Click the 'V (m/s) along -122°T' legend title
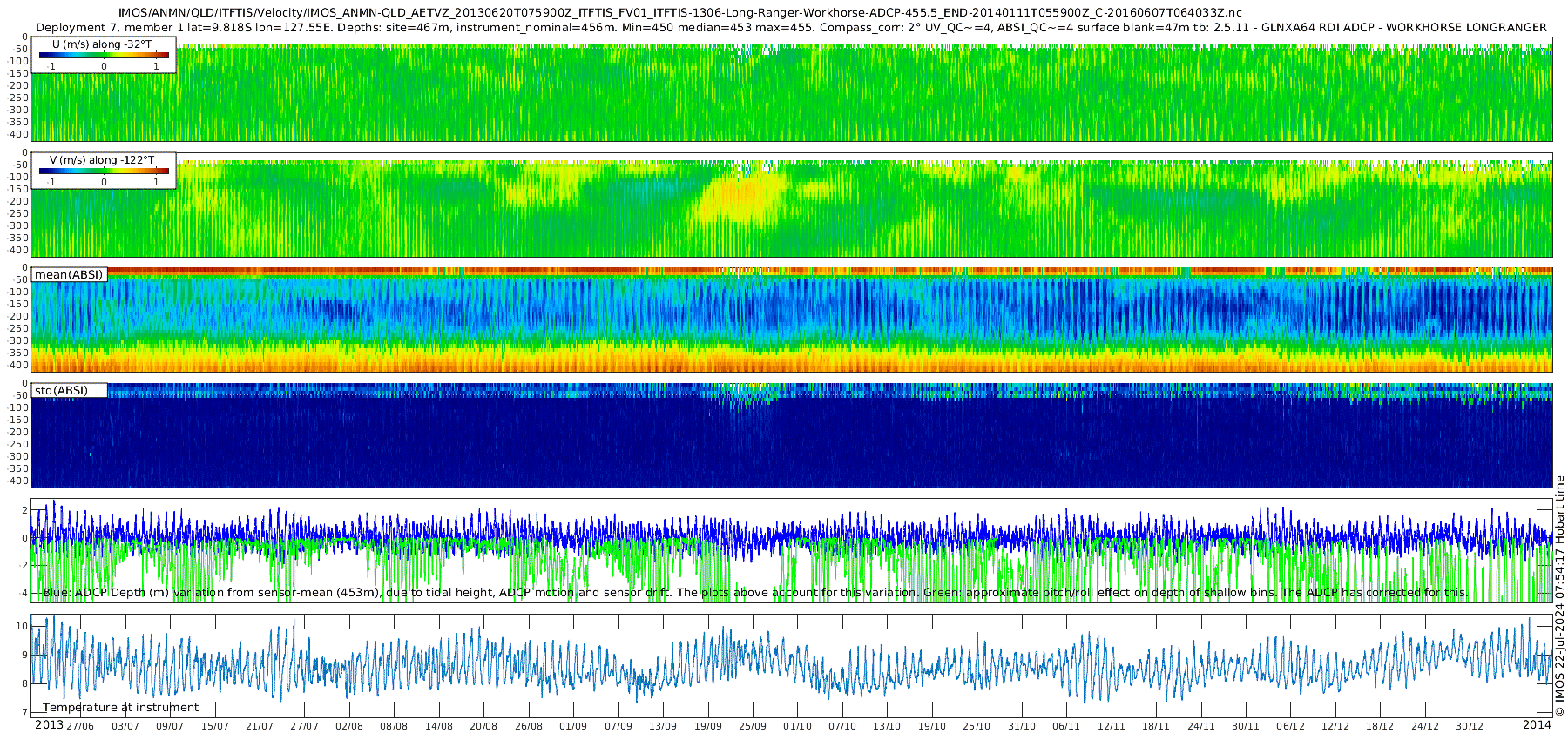This screenshot has width=1568, height=740. point(102,160)
